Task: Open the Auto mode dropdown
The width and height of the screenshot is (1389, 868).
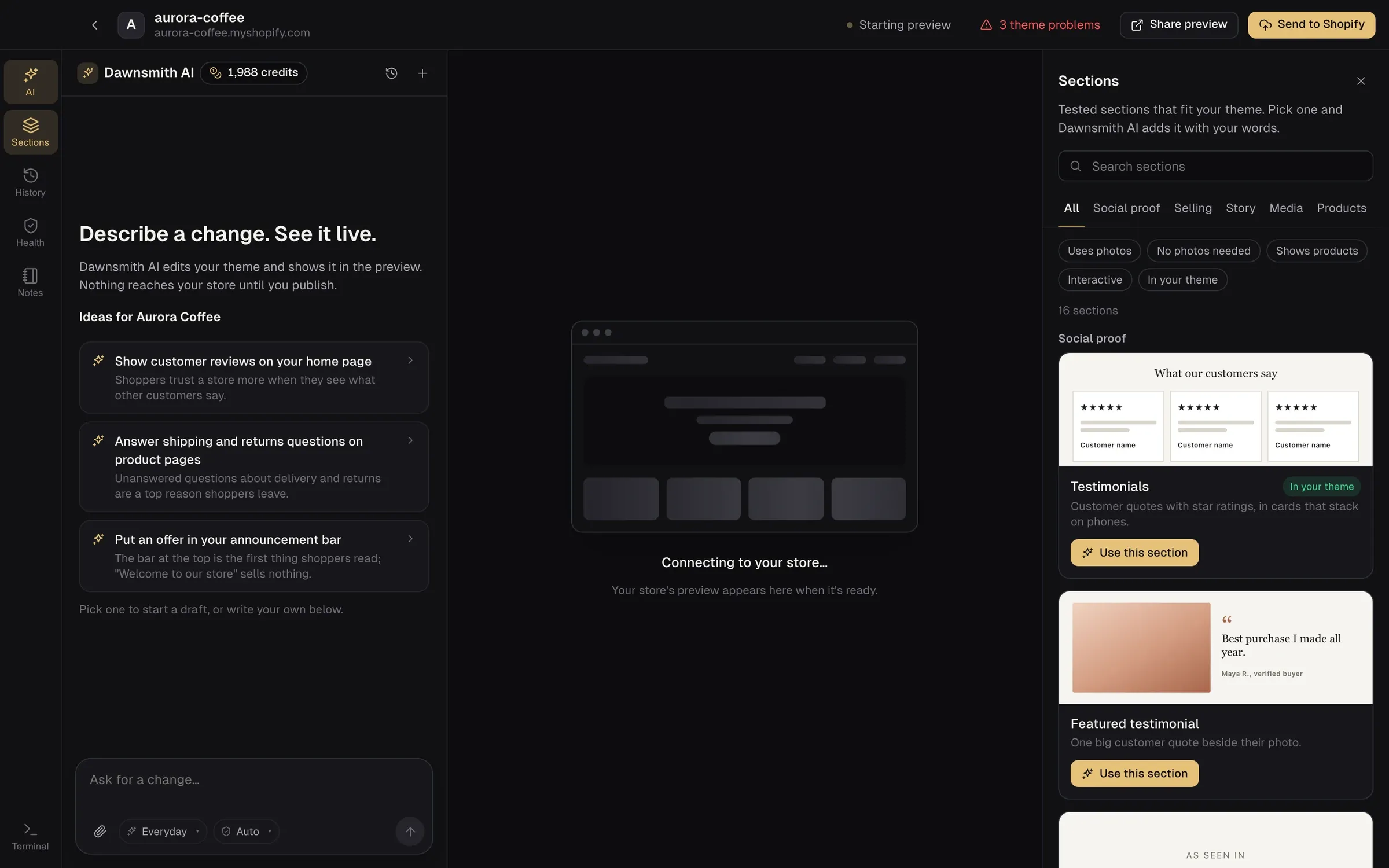Action: 246,832
